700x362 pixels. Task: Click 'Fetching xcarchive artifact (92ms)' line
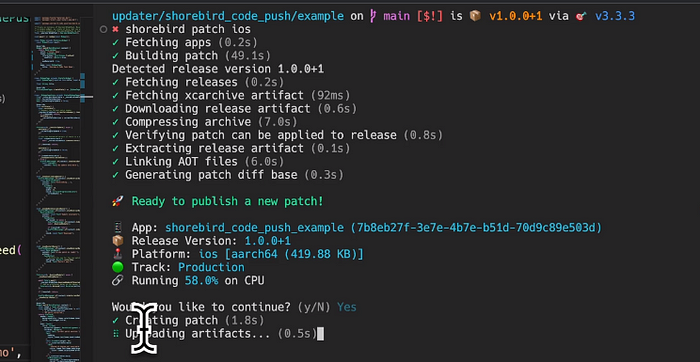coord(231,96)
